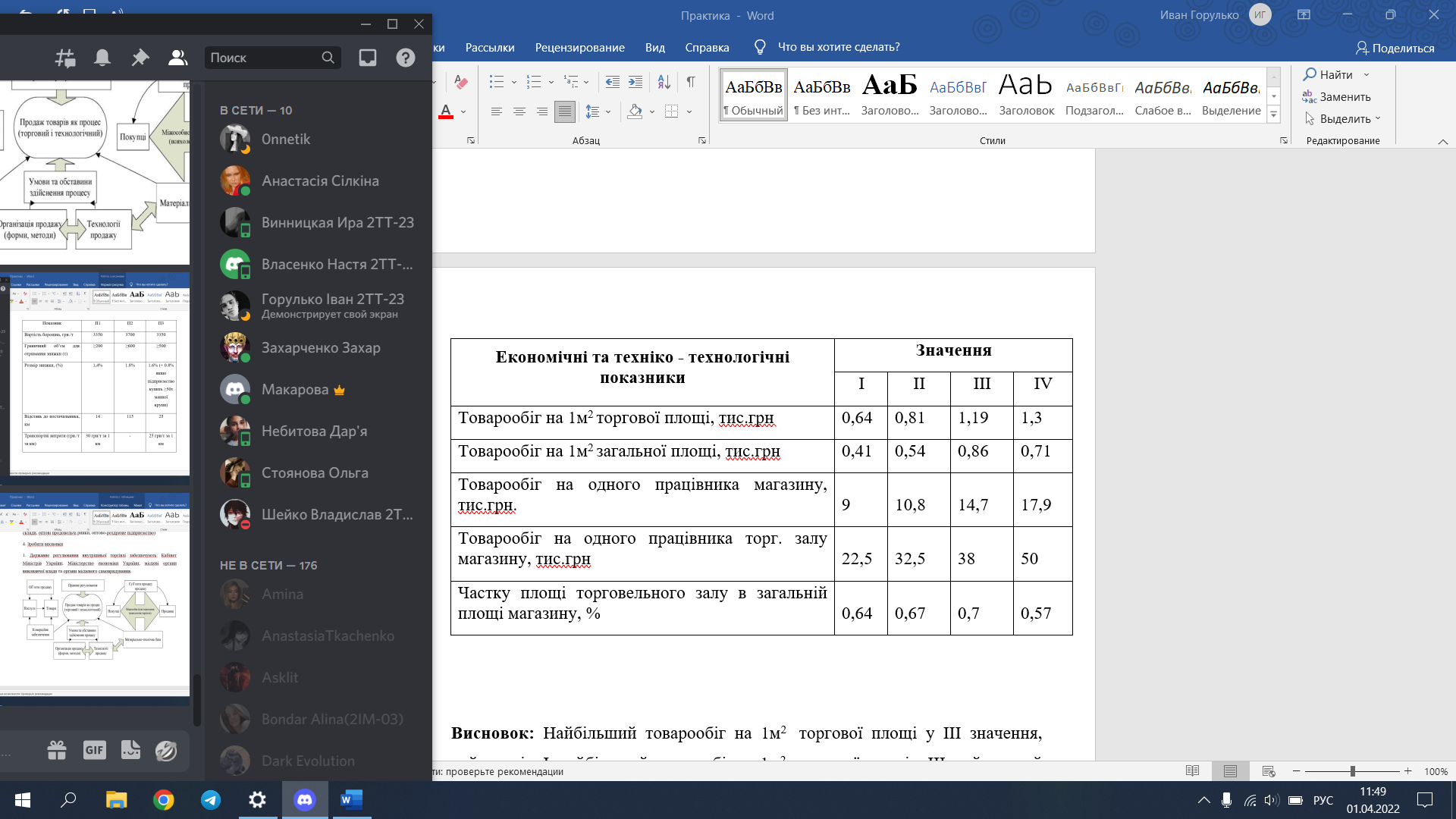1456x819 pixels.
Task: Increase paragraph indent
Action: [x=635, y=82]
